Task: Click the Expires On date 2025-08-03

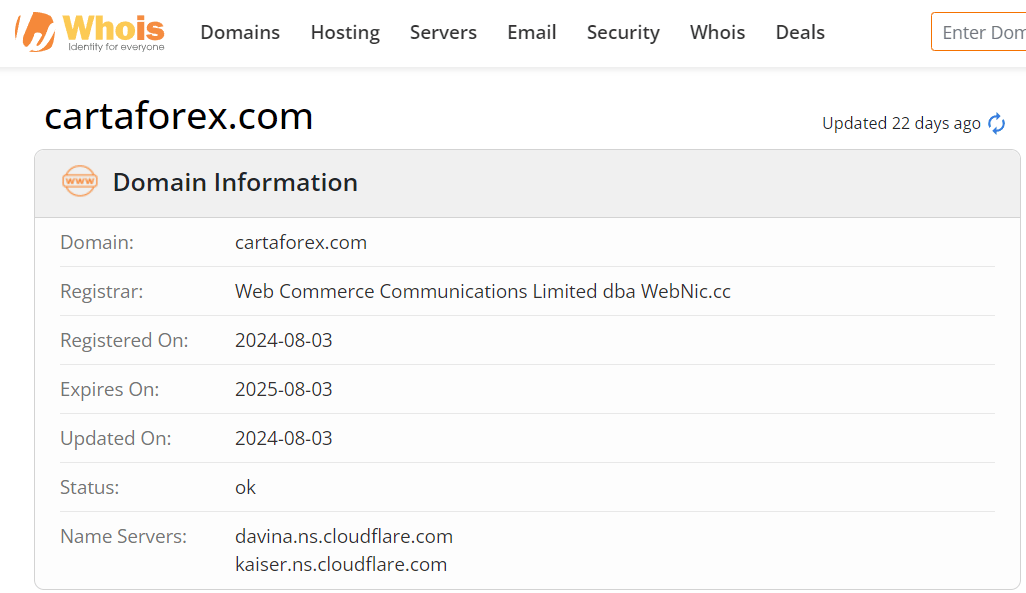Action: pyautogui.click(x=283, y=389)
